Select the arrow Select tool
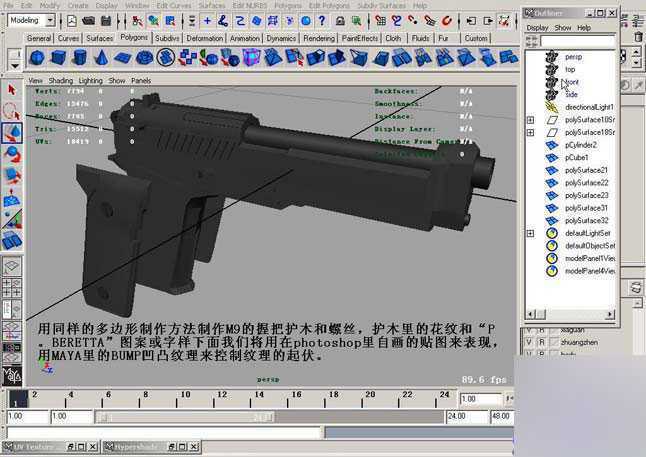The height and width of the screenshot is (457, 646). pyautogui.click(x=12, y=89)
